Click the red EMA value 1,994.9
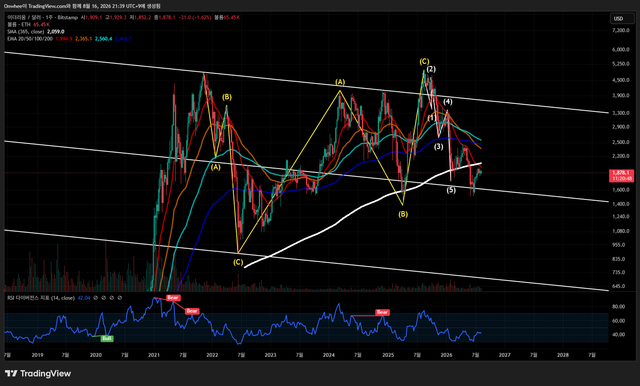 [64, 38]
